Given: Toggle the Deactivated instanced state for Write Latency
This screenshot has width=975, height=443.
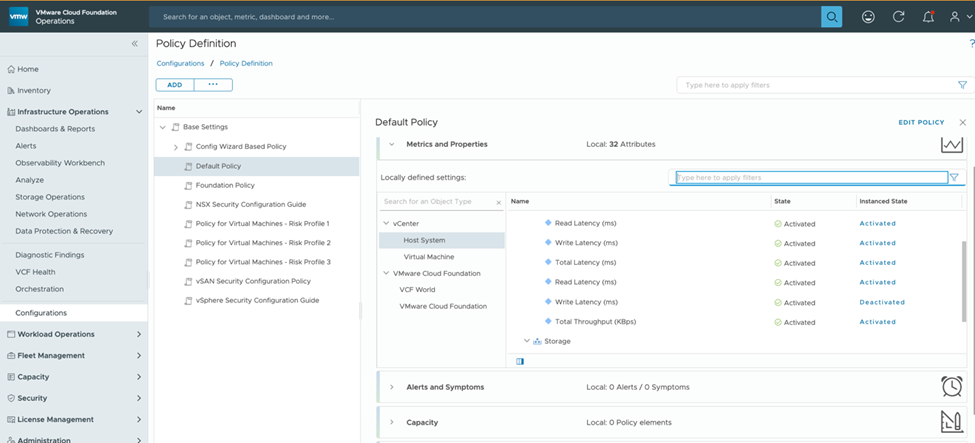Looking at the screenshot, I should point(881,302).
